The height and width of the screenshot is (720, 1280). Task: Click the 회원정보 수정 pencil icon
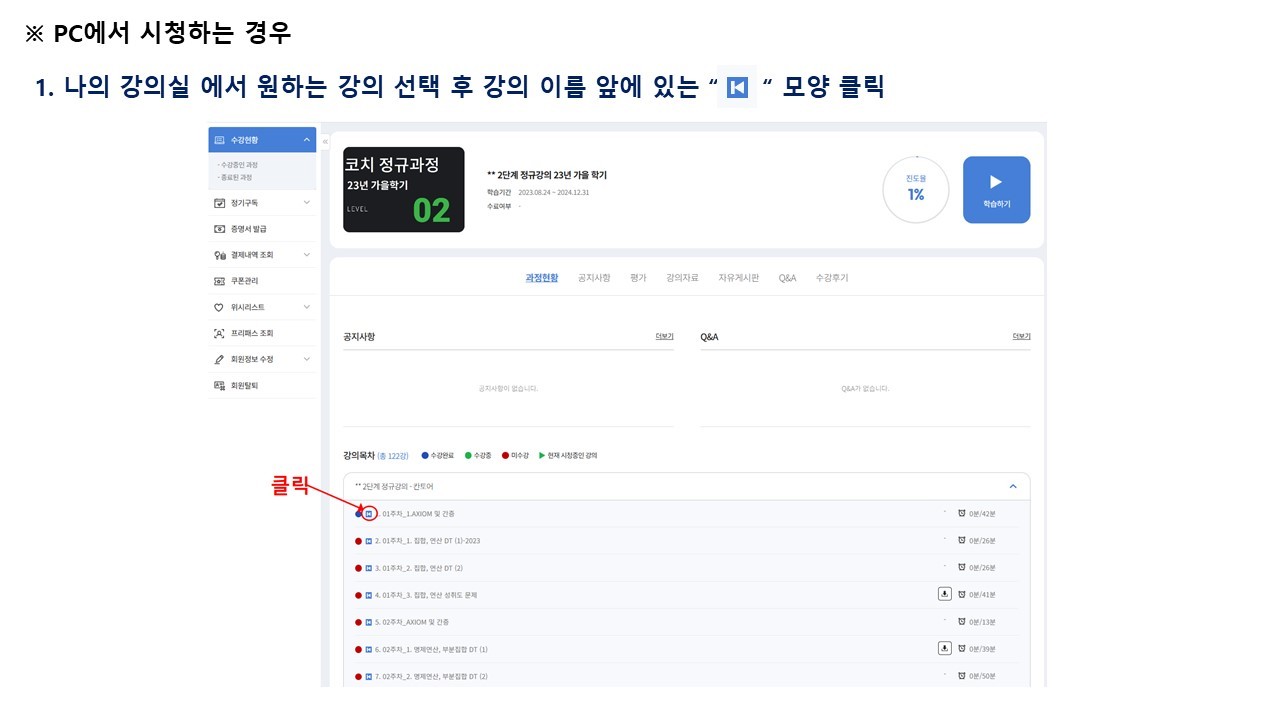click(x=219, y=359)
